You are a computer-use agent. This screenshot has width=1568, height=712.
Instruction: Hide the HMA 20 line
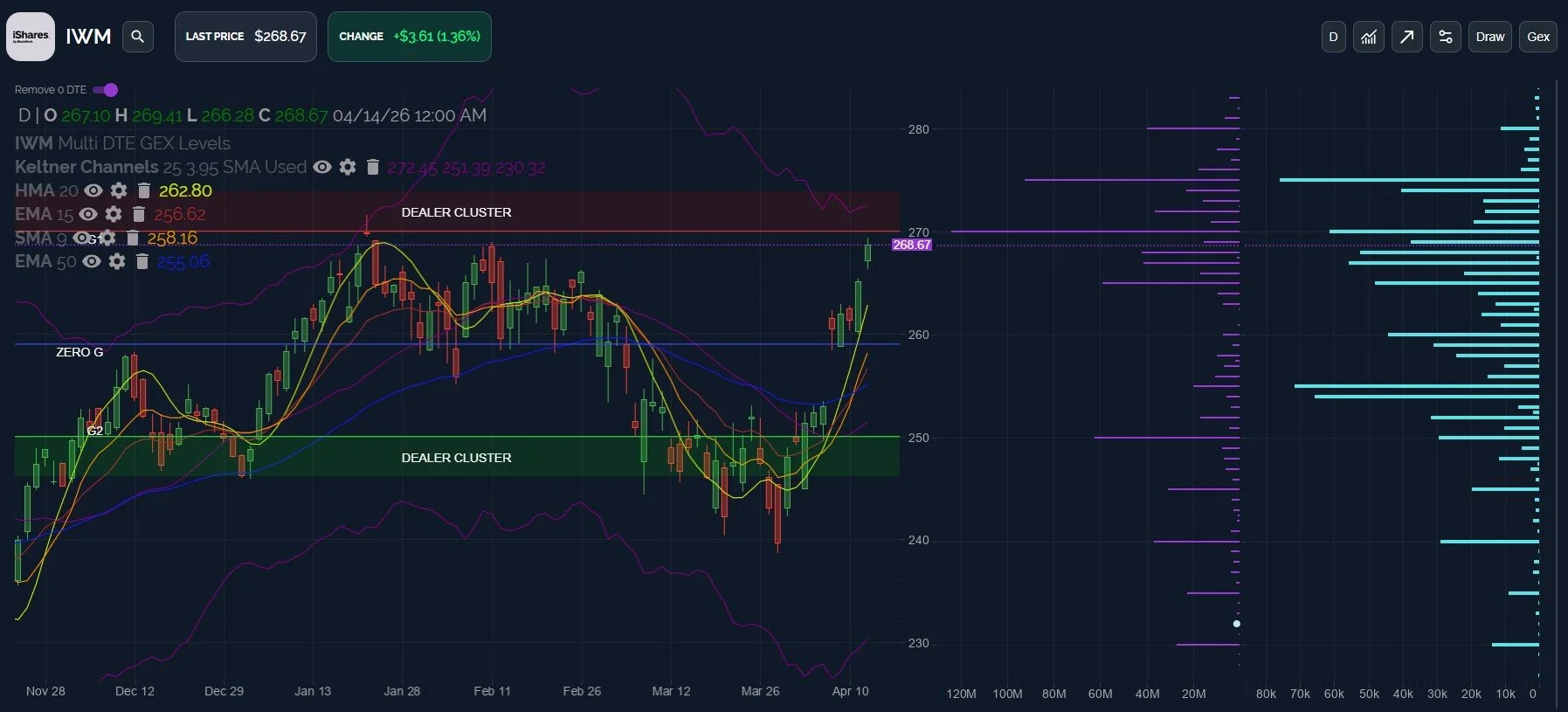pyautogui.click(x=93, y=190)
